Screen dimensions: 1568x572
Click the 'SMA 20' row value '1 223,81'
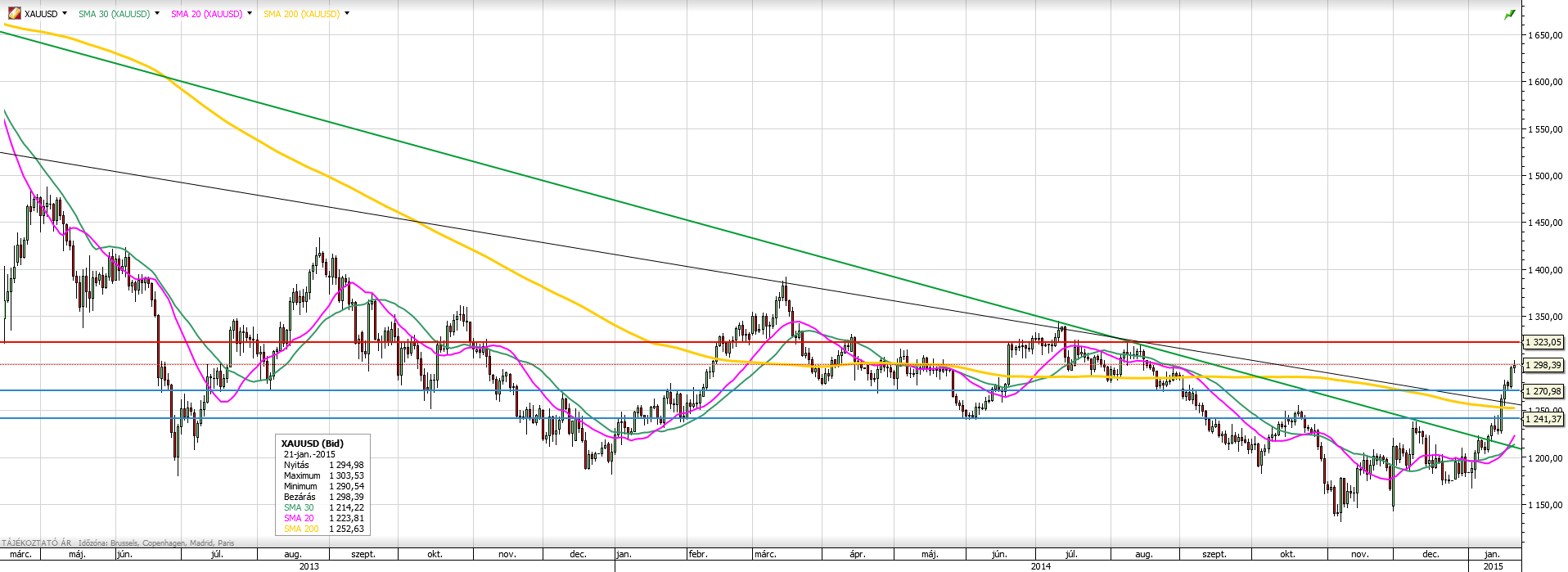pos(346,518)
